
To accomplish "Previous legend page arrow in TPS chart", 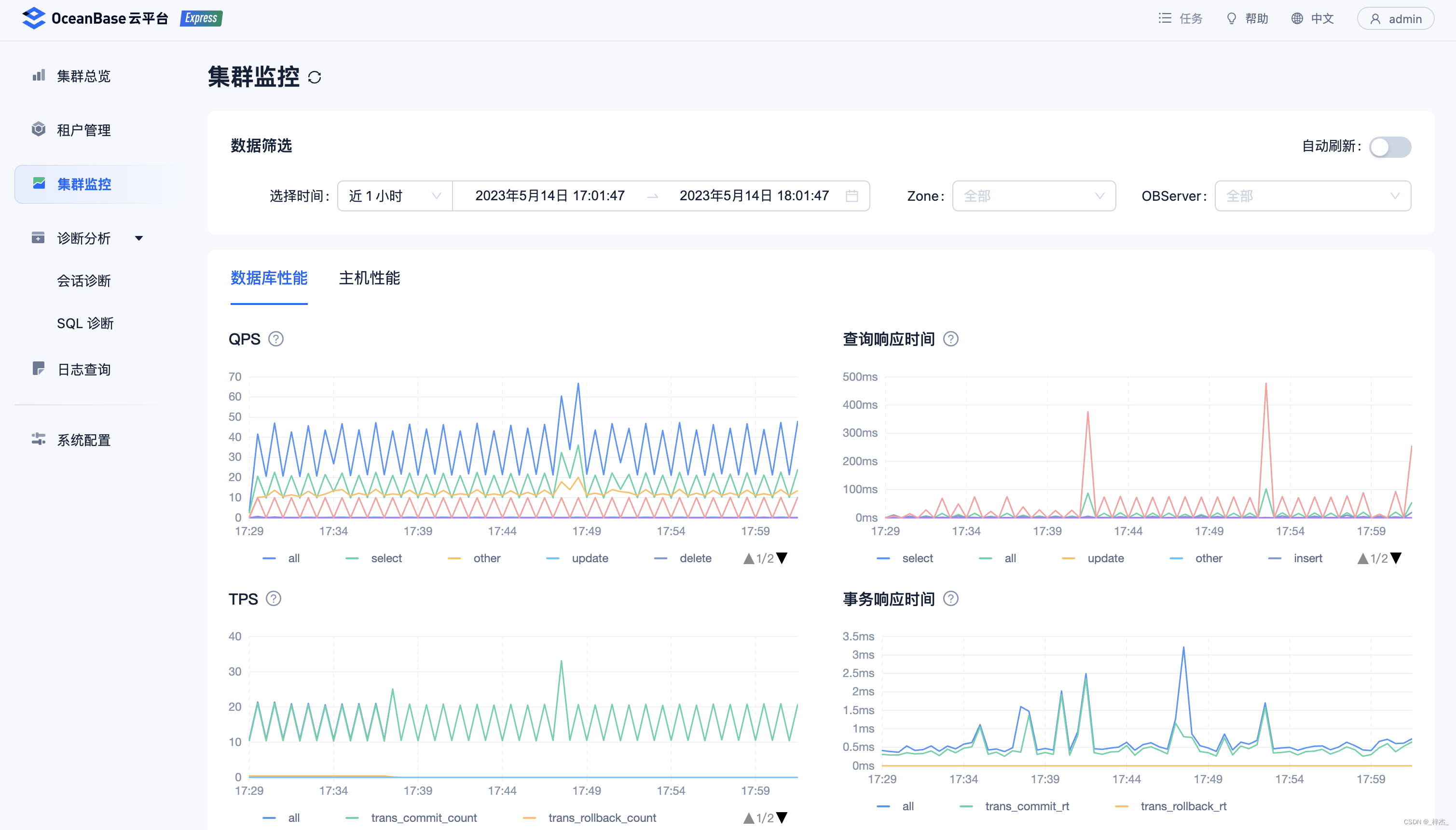I will pyautogui.click(x=749, y=818).
